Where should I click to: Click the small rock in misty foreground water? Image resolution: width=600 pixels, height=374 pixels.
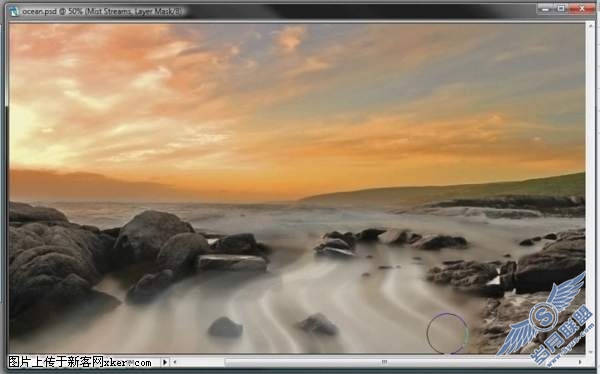(225, 327)
